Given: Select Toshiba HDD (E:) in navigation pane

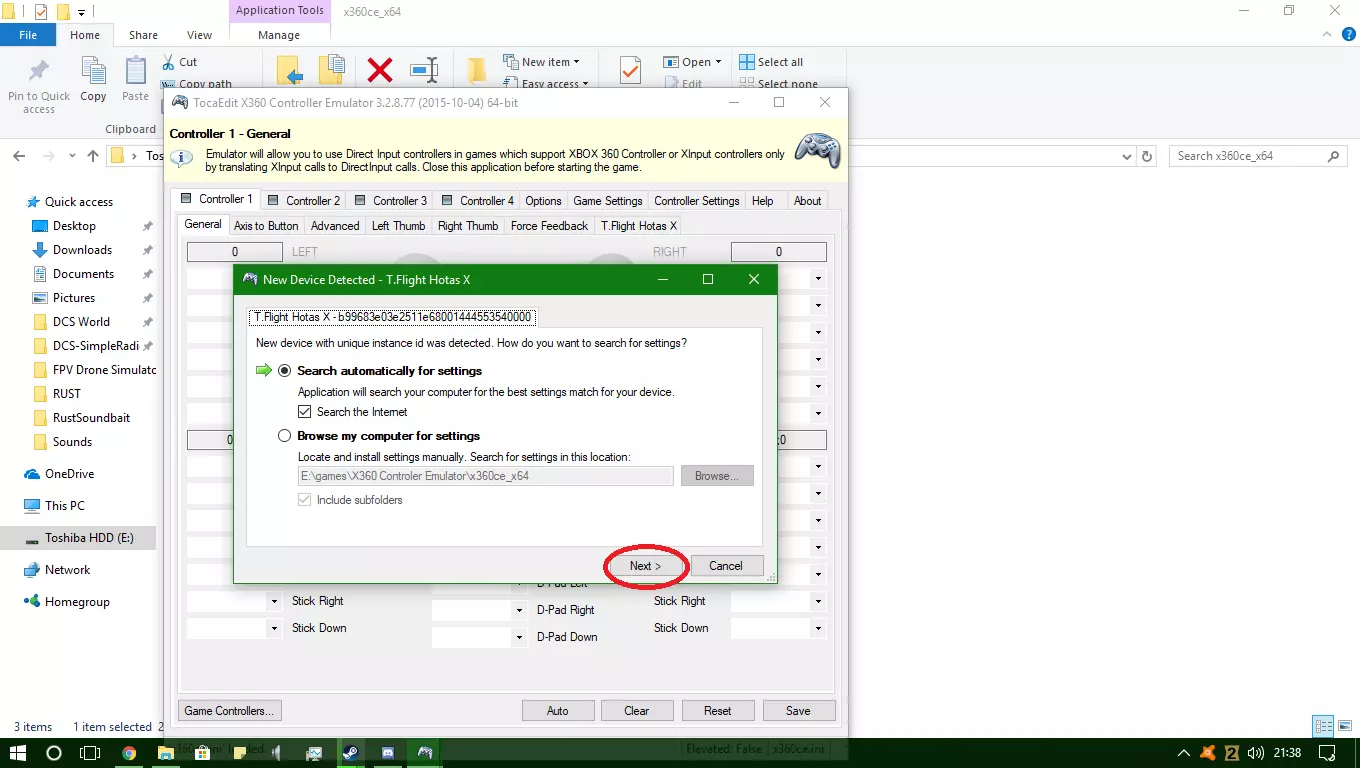Looking at the screenshot, I should (x=78, y=538).
